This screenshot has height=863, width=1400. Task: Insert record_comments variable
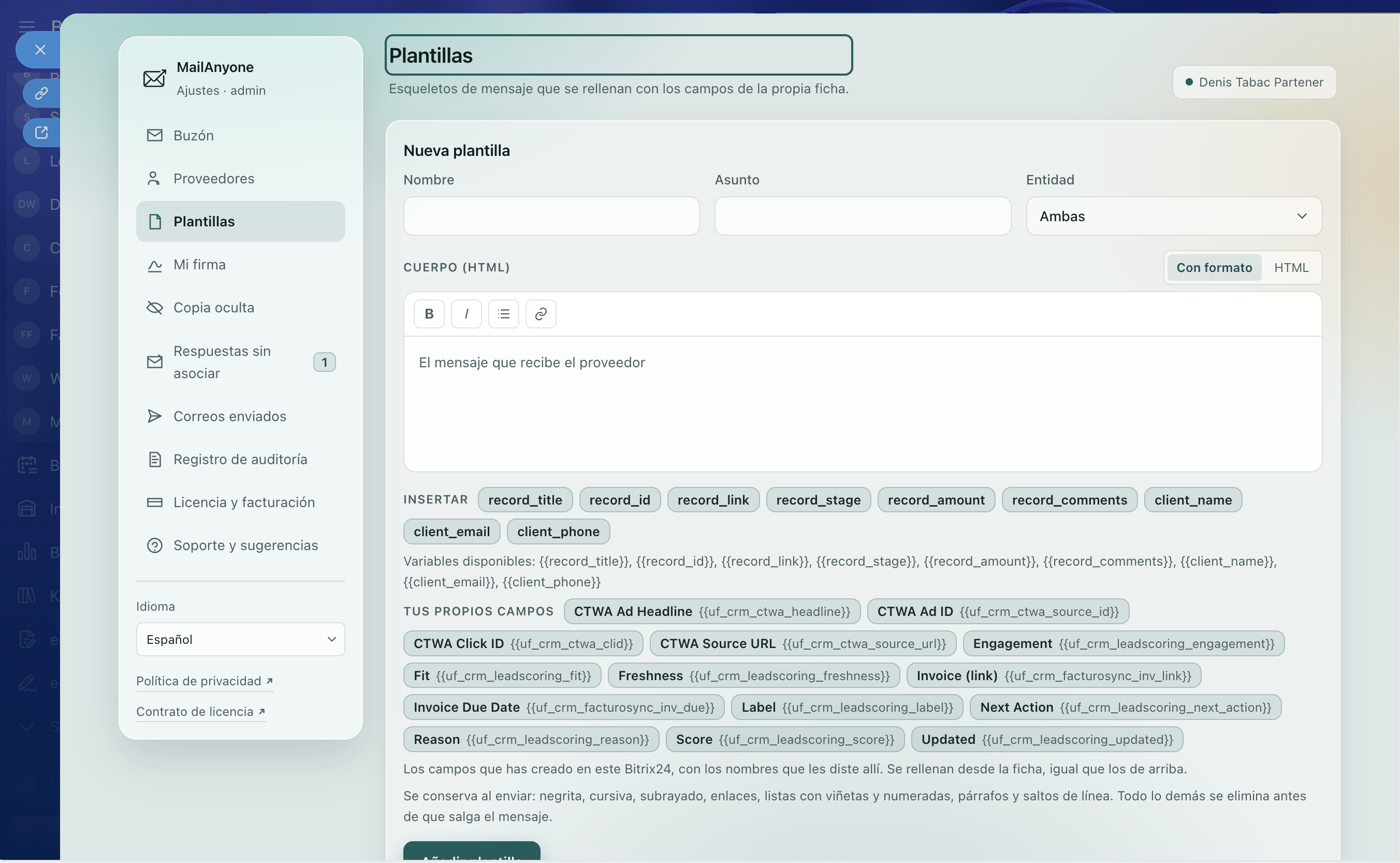(x=1069, y=499)
